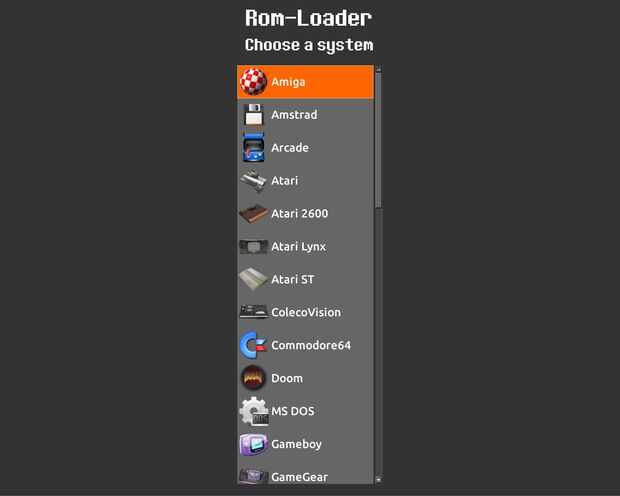Click the Doom icon
Viewport: 620px width, 496px height.
click(x=253, y=378)
